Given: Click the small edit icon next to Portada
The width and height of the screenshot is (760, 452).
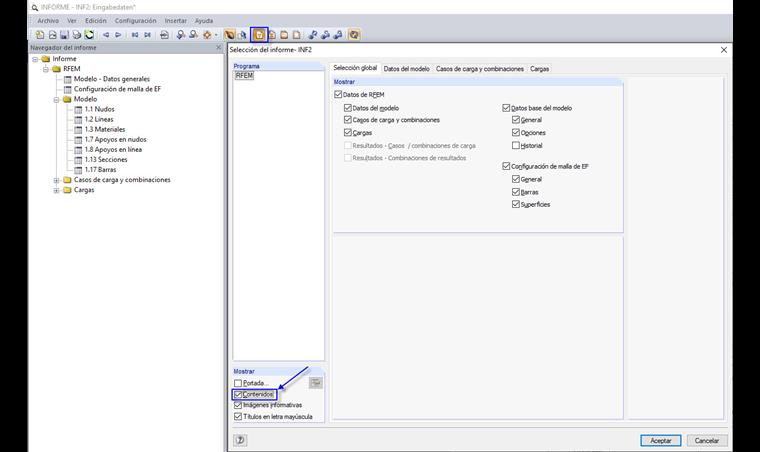Looking at the screenshot, I should click(x=316, y=383).
